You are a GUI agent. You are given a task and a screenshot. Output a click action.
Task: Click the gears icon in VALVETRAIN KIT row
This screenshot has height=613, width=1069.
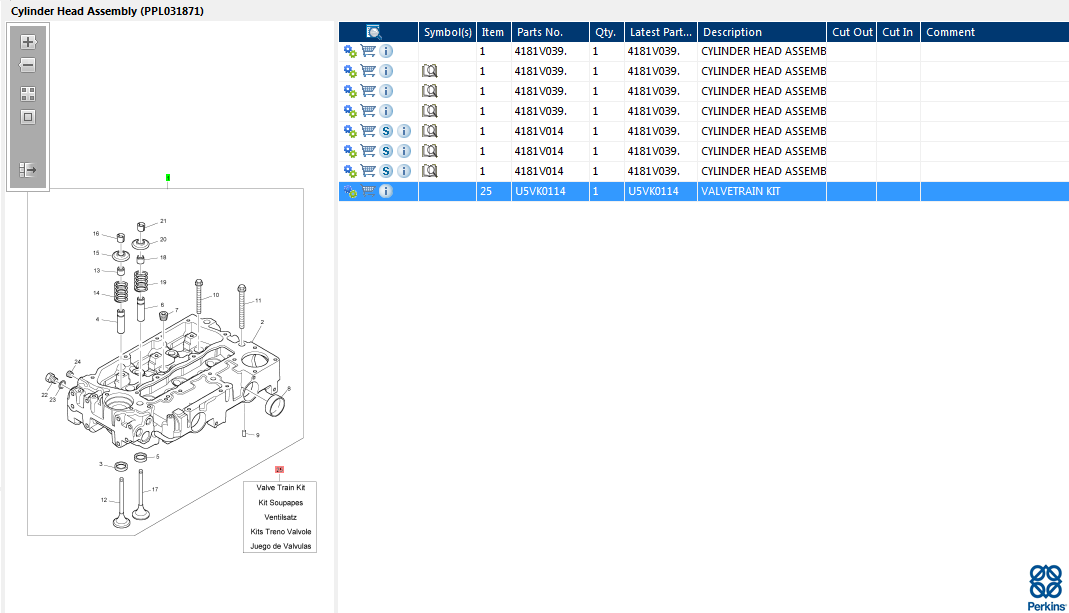[350, 192]
